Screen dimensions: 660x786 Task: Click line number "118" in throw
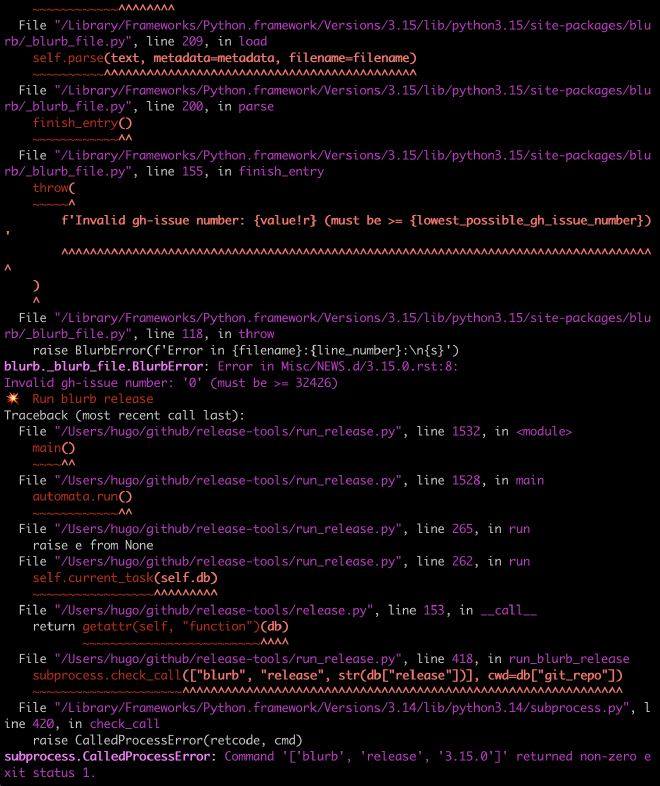[x=192, y=334]
